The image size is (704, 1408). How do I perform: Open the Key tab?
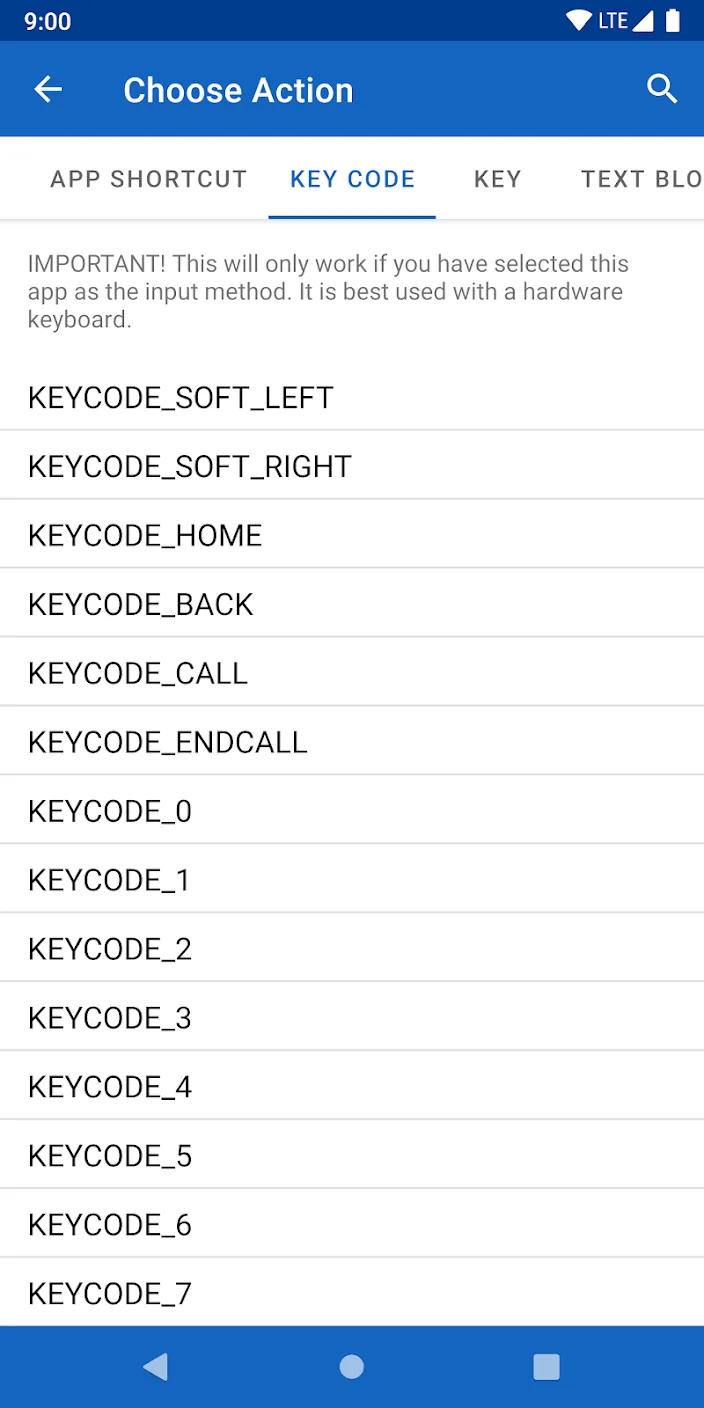tap(497, 179)
